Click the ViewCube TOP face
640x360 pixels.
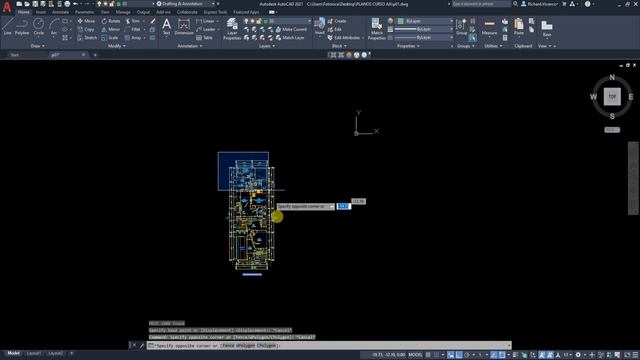pos(612,97)
